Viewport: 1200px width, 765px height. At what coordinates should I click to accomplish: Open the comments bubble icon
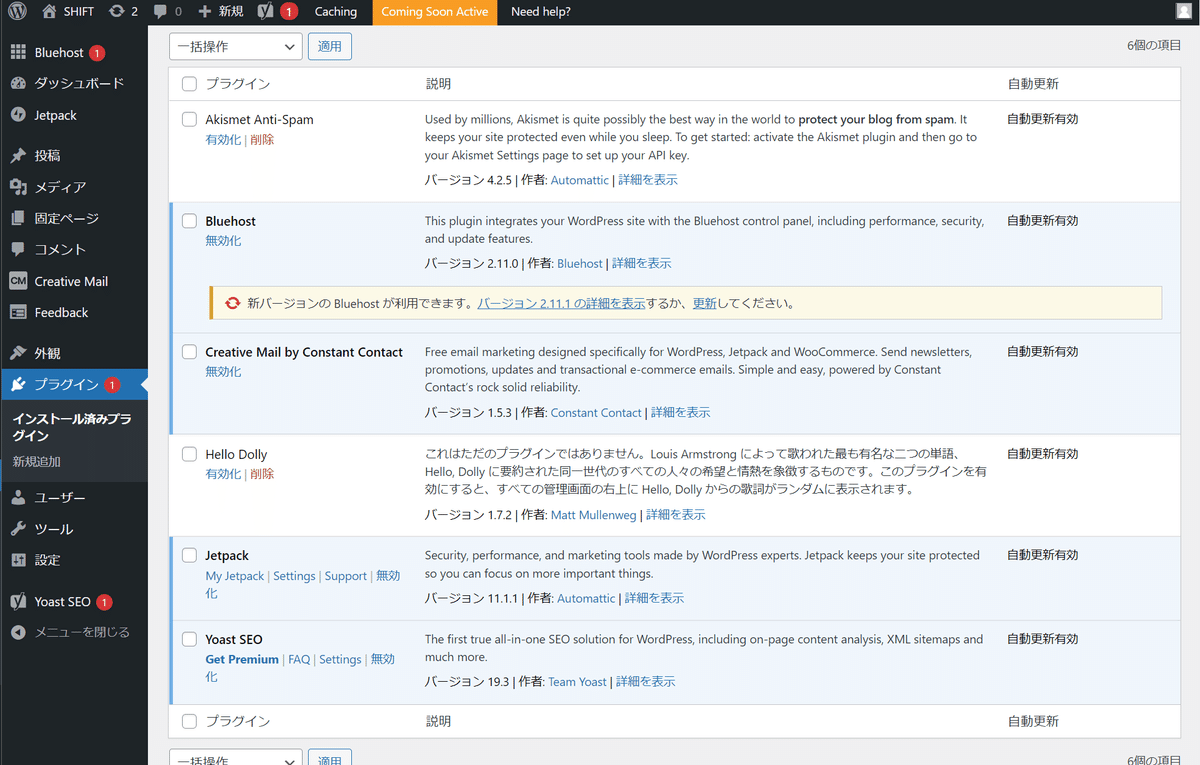pos(160,12)
